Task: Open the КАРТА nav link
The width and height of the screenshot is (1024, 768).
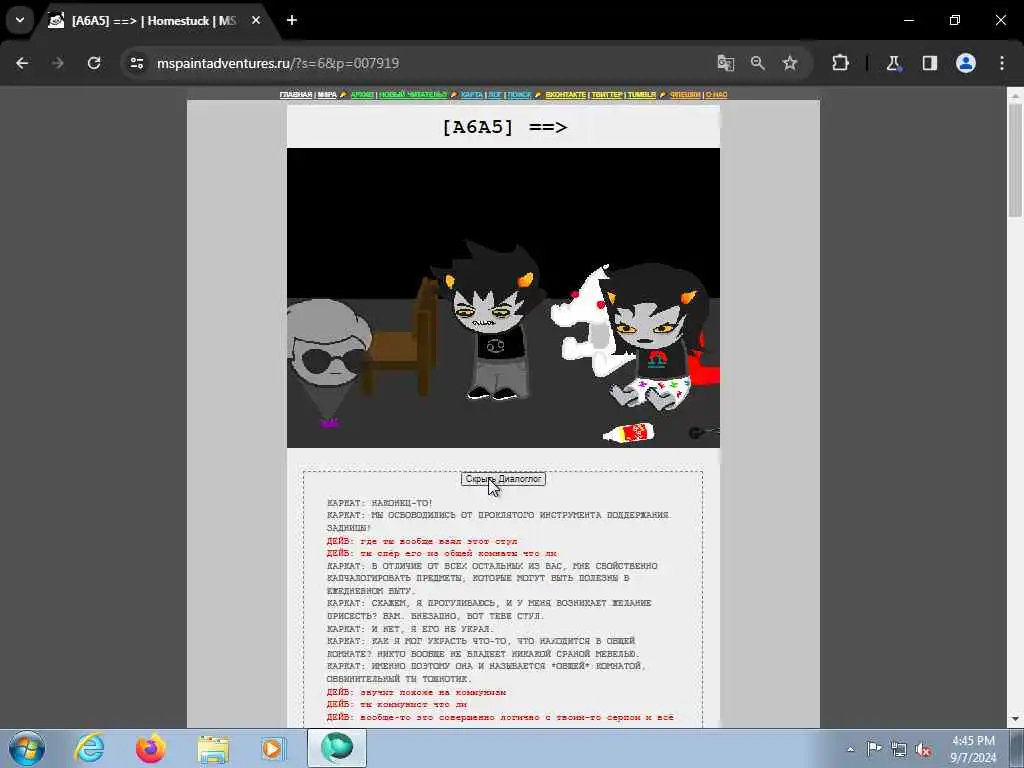Action: (472, 95)
